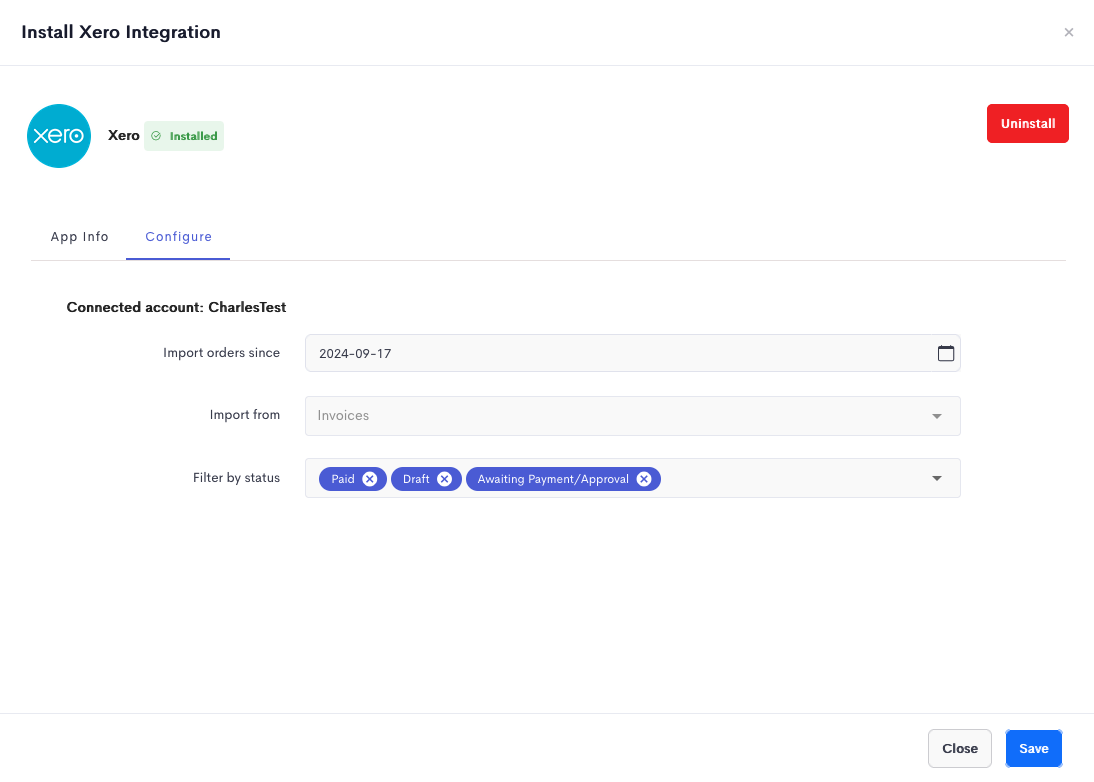Click the Filter by status label
The width and height of the screenshot is (1094, 782).
[236, 477]
